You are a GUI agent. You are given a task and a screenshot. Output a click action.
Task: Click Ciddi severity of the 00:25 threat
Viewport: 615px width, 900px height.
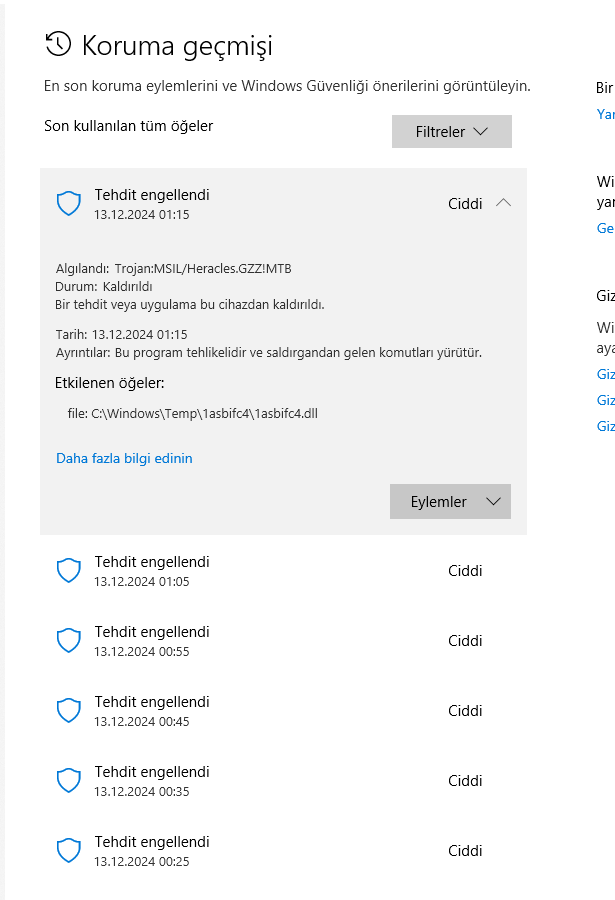coord(465,851)
